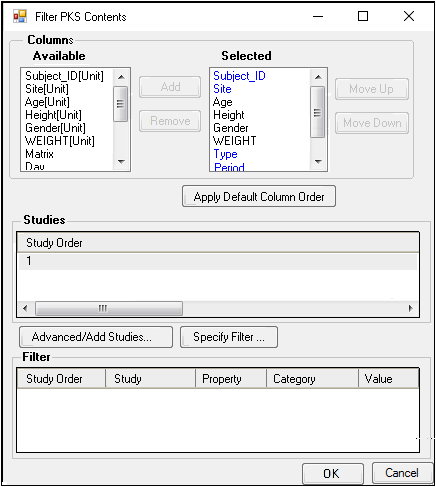Click the Move Up button

(372, 89)
